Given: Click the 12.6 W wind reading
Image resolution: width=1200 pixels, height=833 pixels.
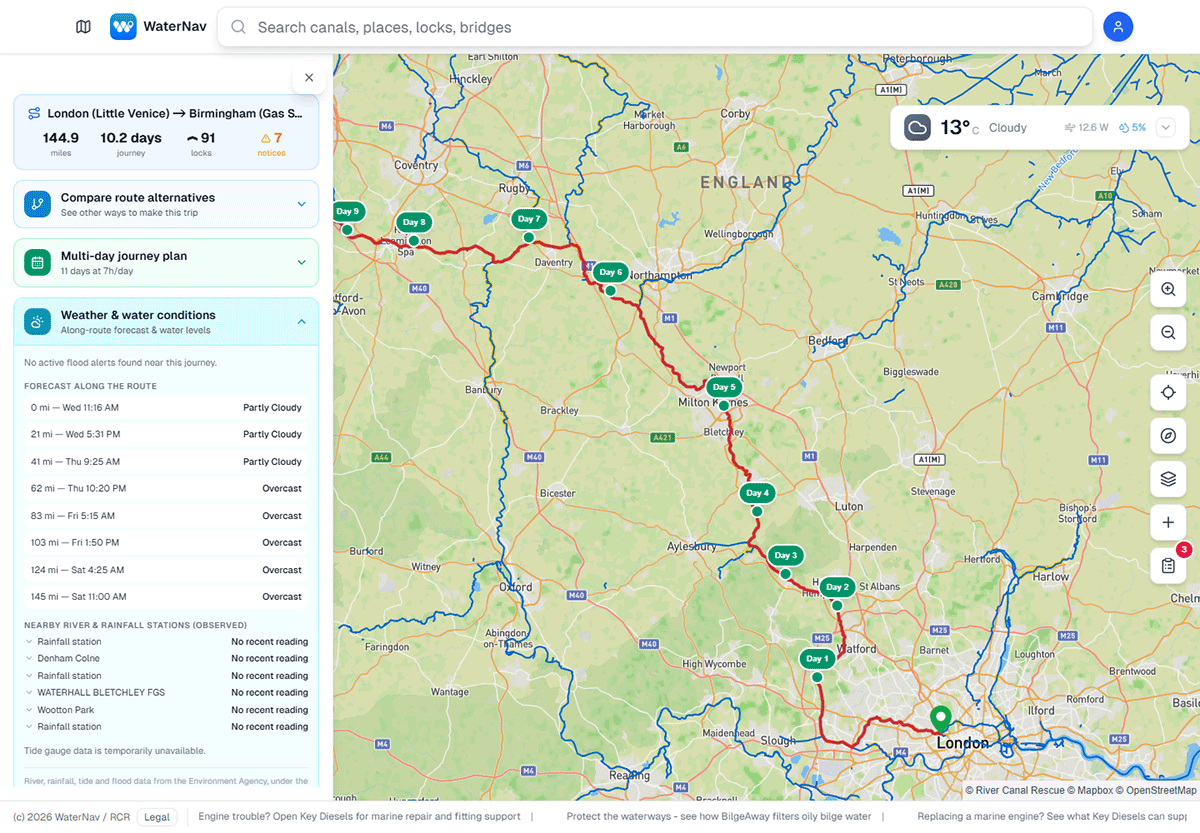Looking at the screenshot, I should pyautogui.click(x=1087, y=127).
